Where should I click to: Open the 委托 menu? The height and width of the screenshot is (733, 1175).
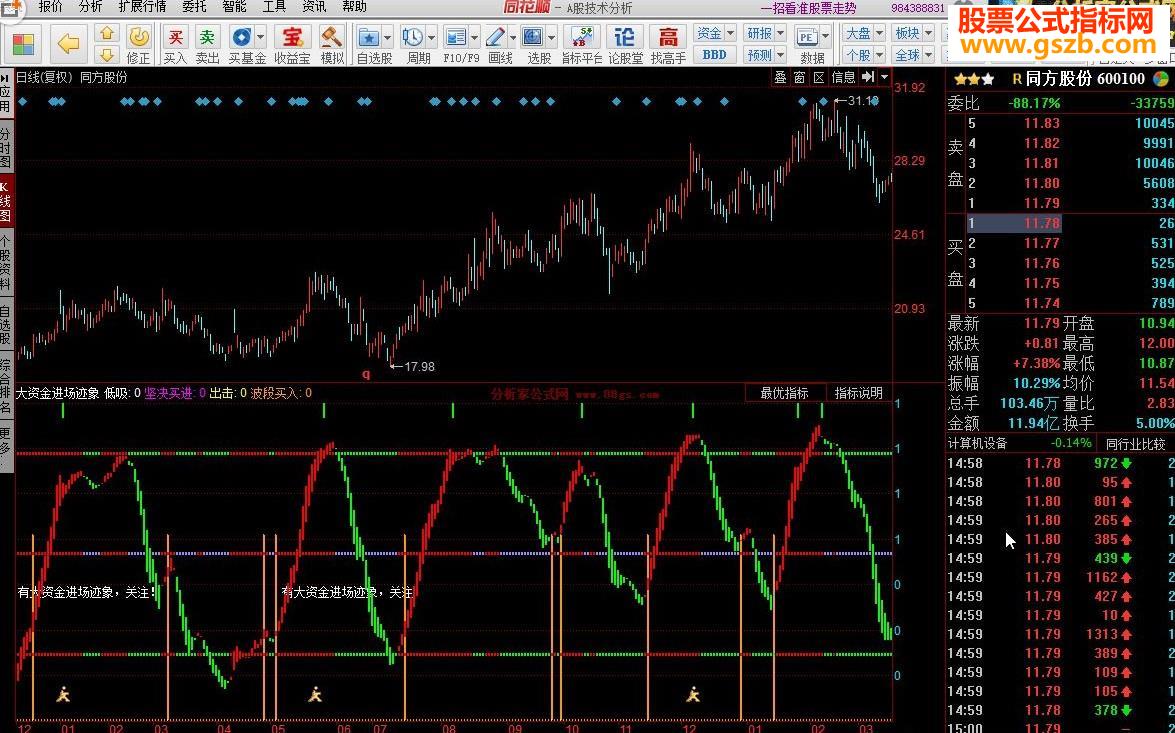tap(194, 7)
